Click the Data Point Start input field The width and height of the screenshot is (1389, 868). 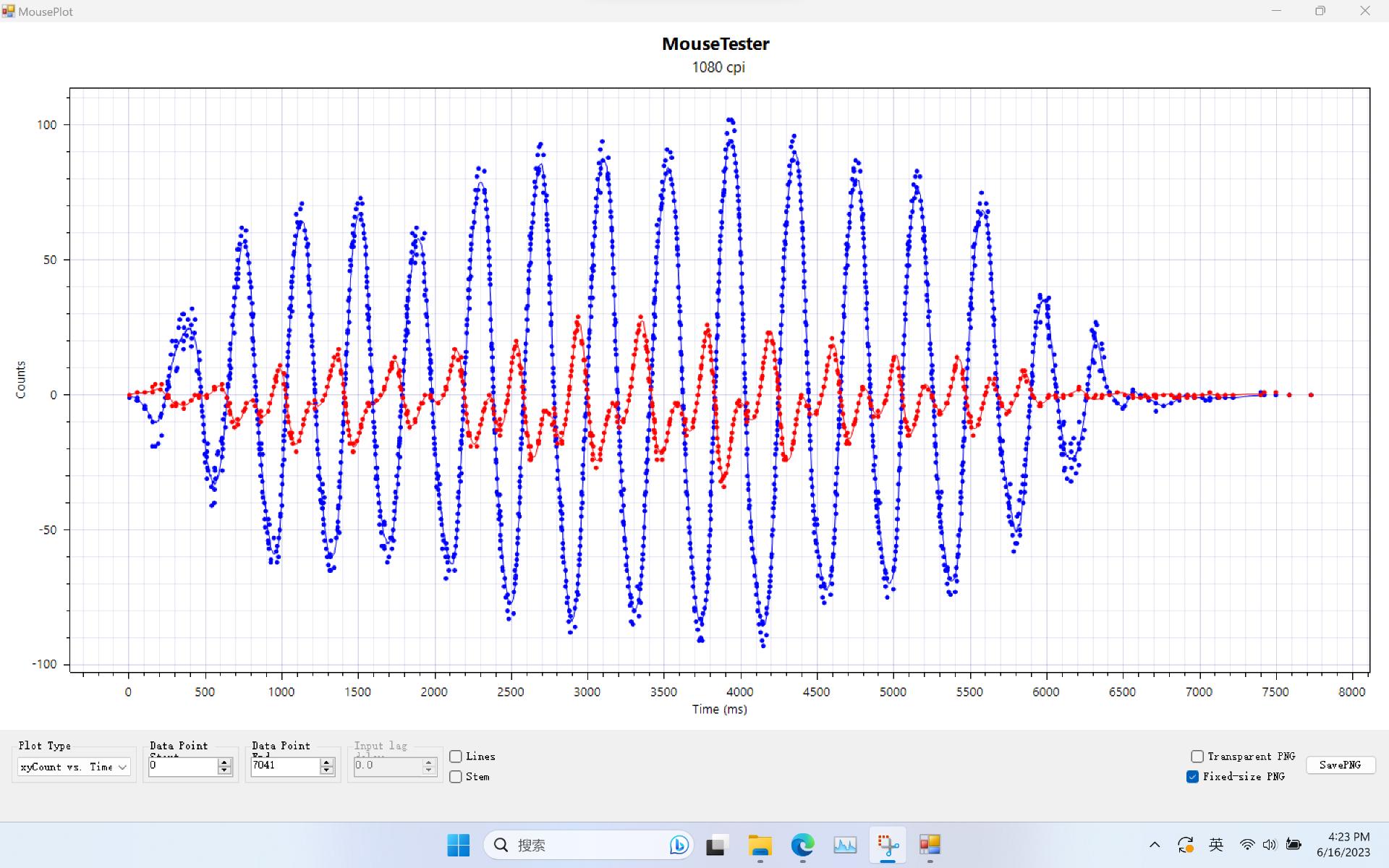tap(182, 766)
